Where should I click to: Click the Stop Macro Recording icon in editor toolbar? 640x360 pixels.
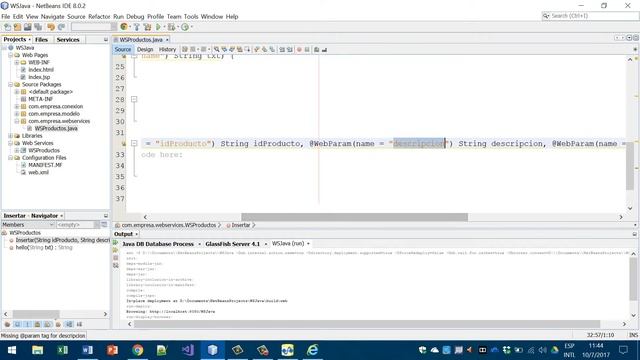point(307,49)
